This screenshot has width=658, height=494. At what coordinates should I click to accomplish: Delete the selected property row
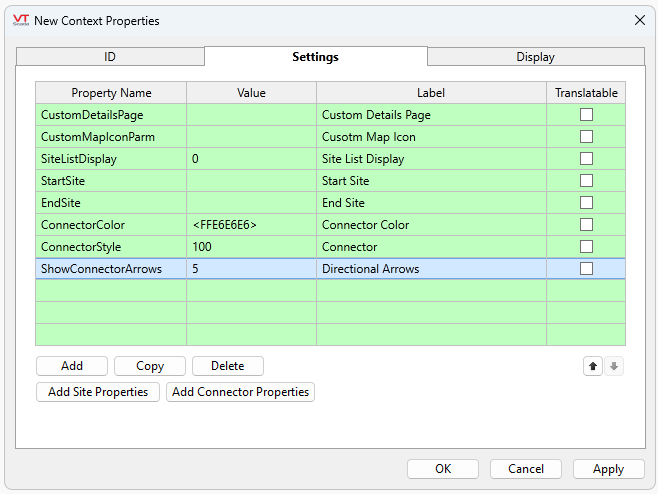(228, 366)
